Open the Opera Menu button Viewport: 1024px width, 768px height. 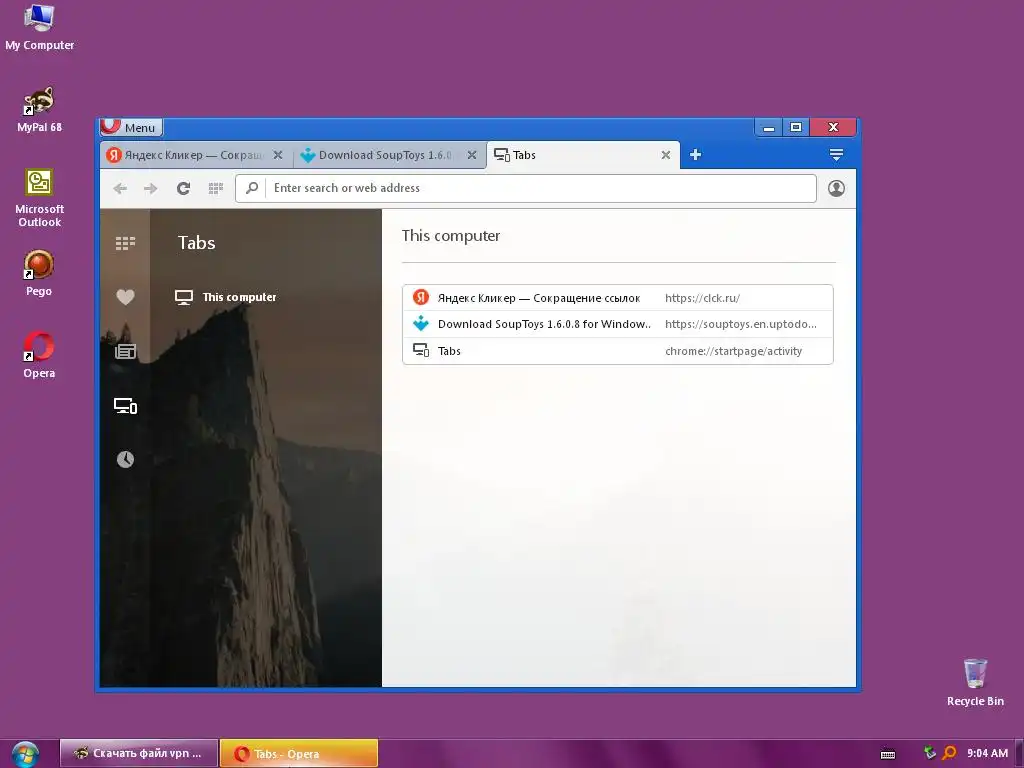pyautogui.click(x=131, y=127)
